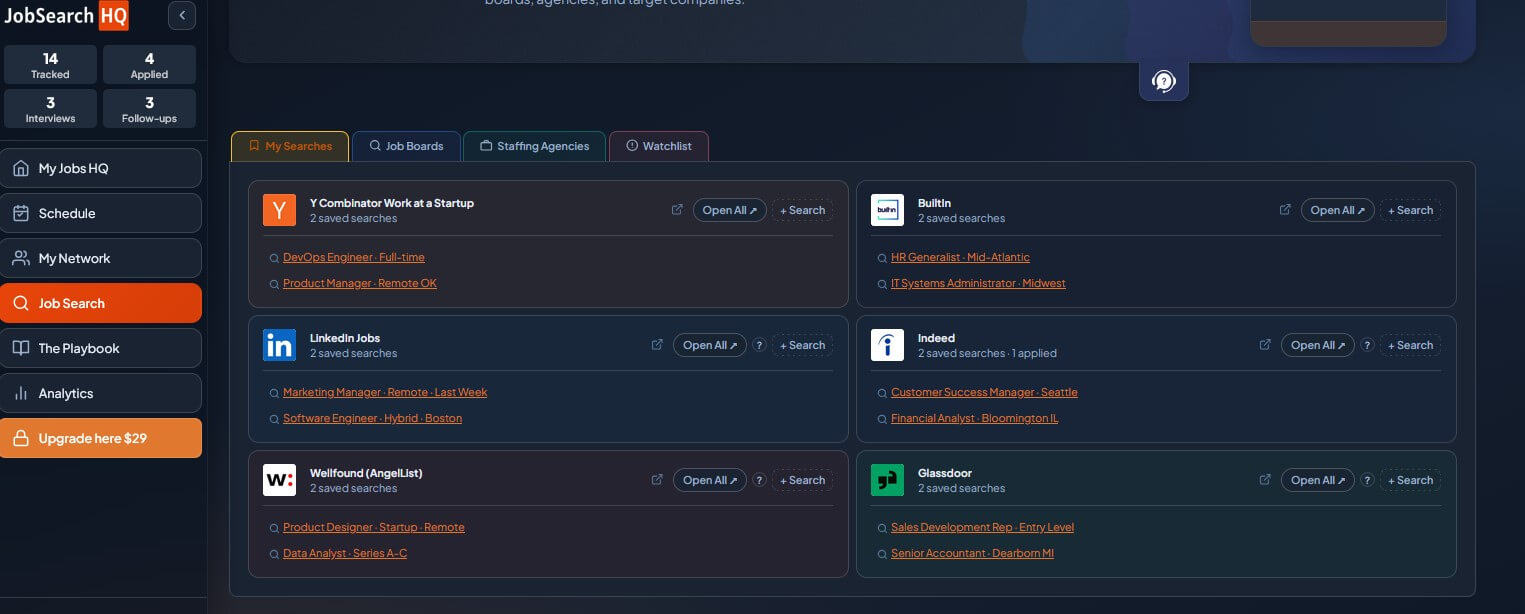The image size is (1525, 614).
Task: Click Upgrade here $29 button
Action: tap(101, 438)
